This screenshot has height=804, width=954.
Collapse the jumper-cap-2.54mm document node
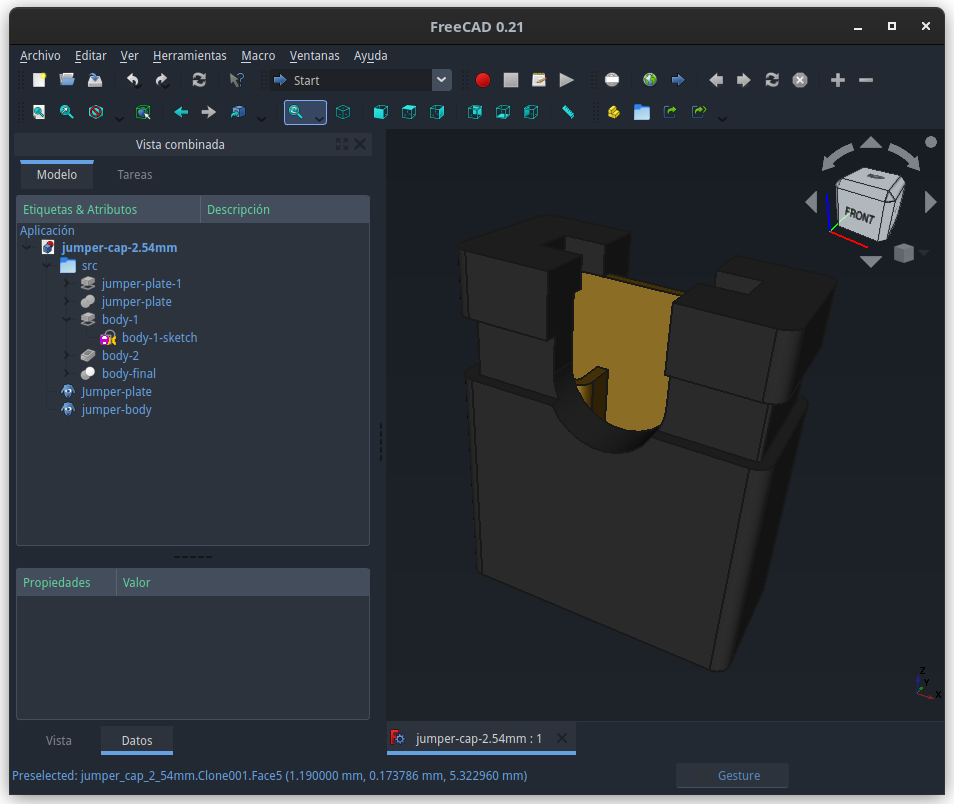(27, 248)
